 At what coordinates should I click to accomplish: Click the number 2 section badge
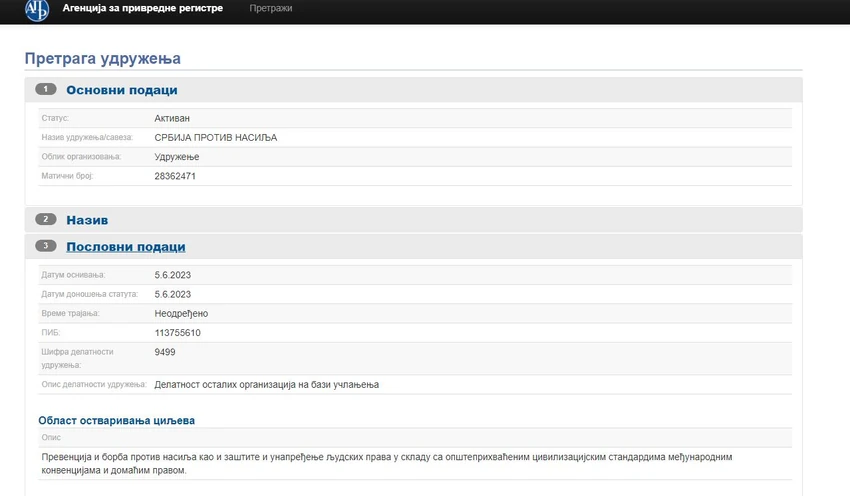coord(46,219)
